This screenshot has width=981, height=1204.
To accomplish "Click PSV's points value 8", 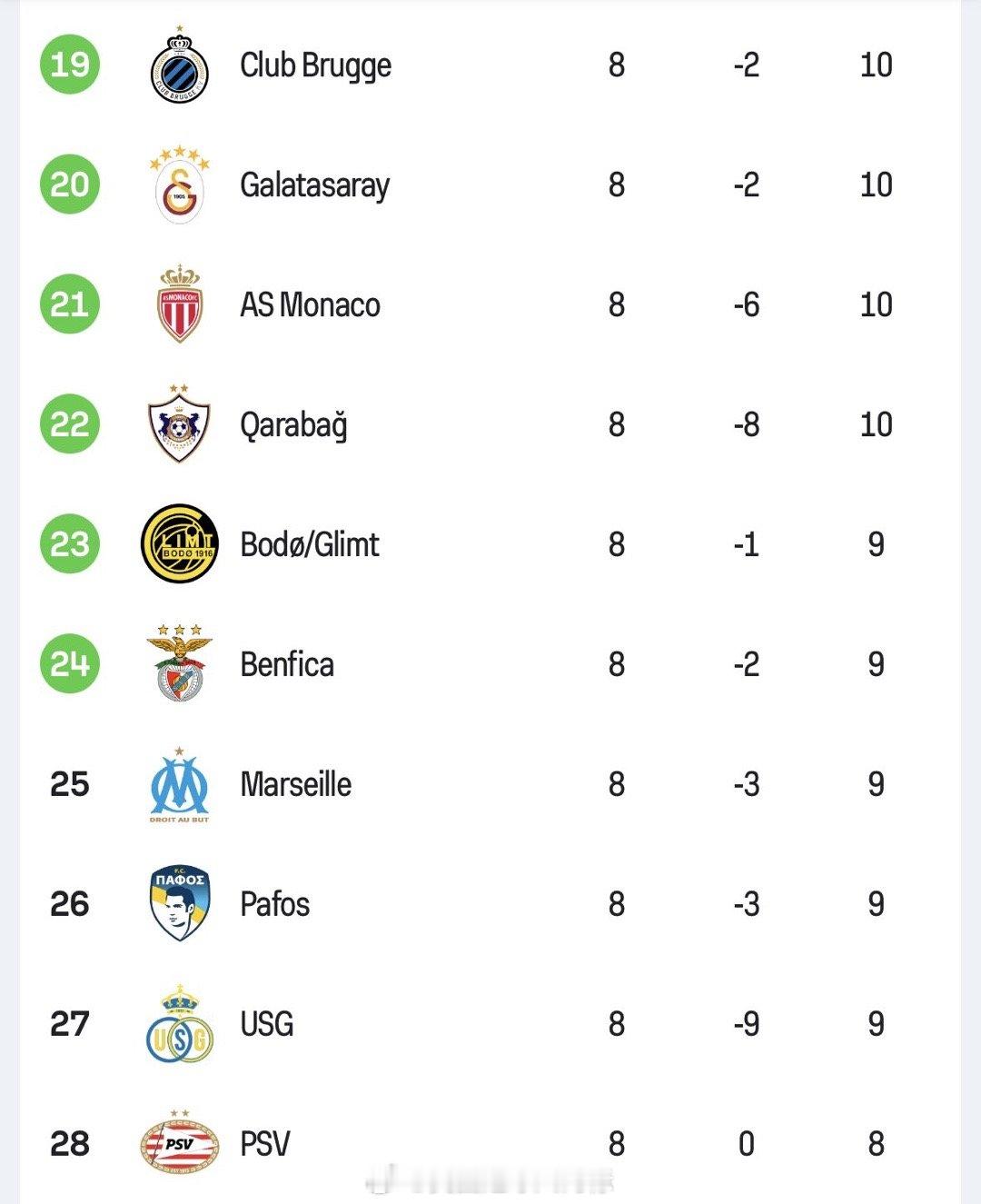I will point(876,1143).
